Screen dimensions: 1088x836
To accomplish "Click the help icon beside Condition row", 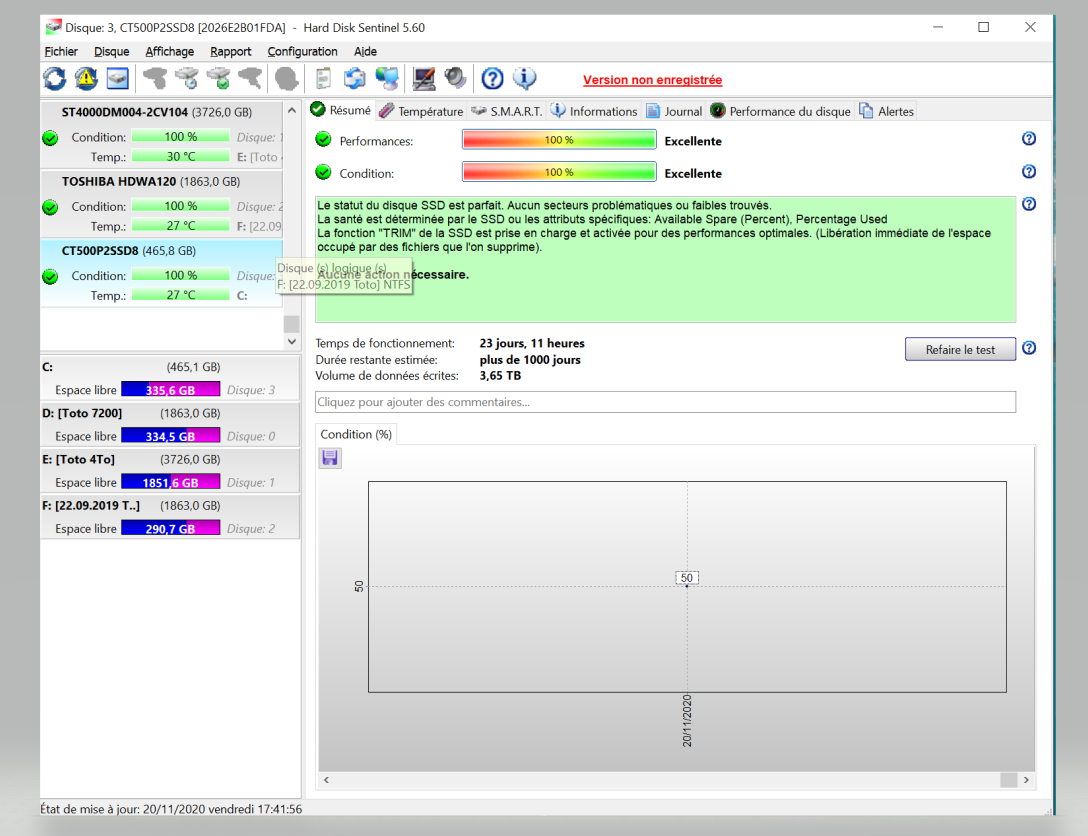I will tap(1029, 171).
